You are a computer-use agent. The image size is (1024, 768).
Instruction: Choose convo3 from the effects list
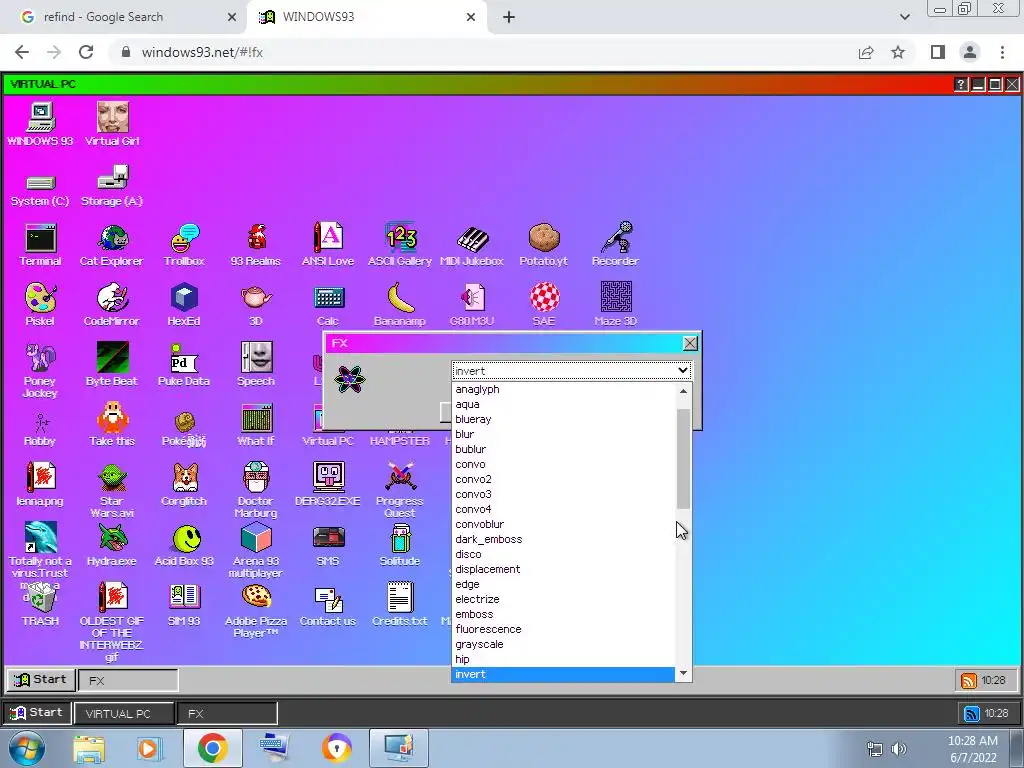click(563, 494)
